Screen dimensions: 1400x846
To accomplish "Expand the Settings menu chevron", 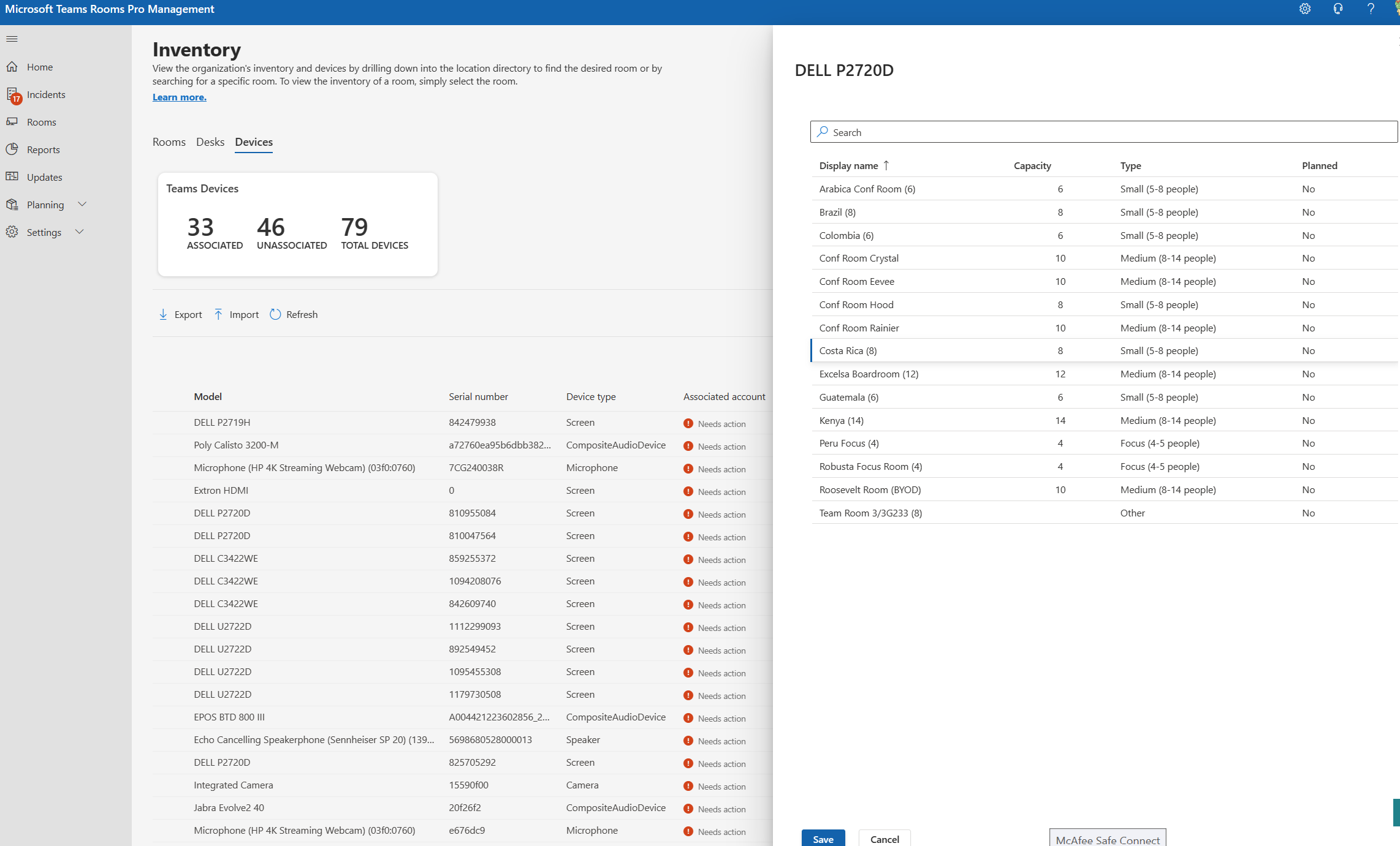I will [79, 232].
